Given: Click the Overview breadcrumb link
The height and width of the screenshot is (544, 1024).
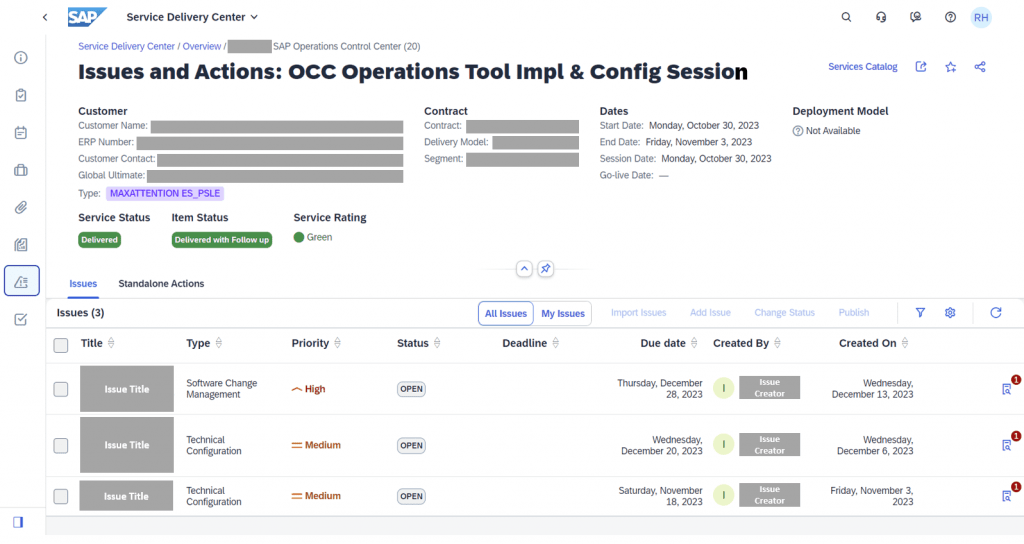Looking at the screenshot, I should pos(202,46).
